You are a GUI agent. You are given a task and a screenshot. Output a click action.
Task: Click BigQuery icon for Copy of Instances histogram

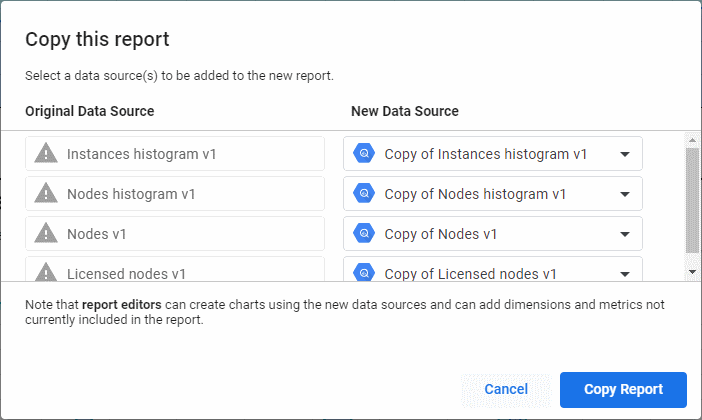(x=364, y=154)
